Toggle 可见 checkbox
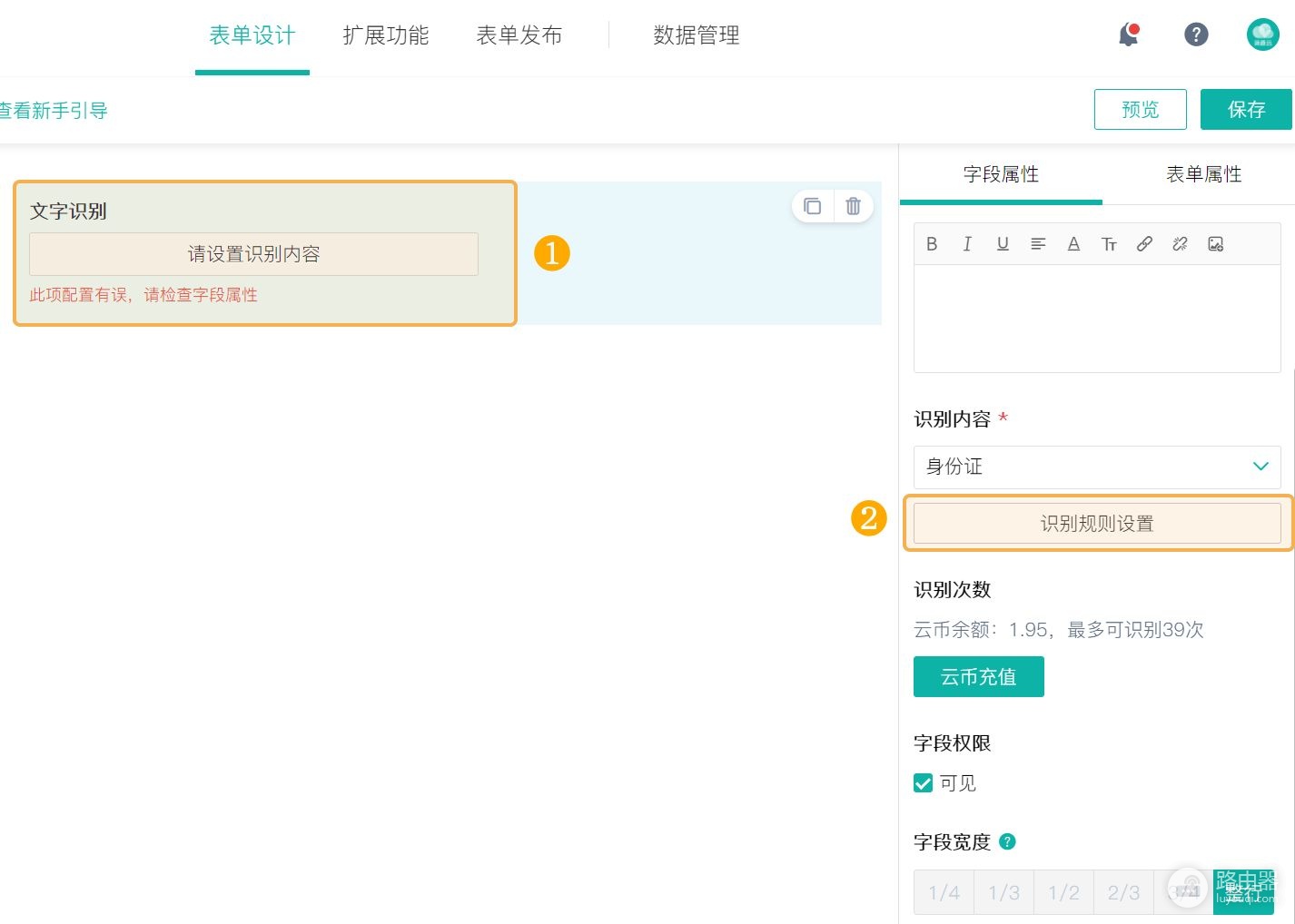 pos(923,783)
